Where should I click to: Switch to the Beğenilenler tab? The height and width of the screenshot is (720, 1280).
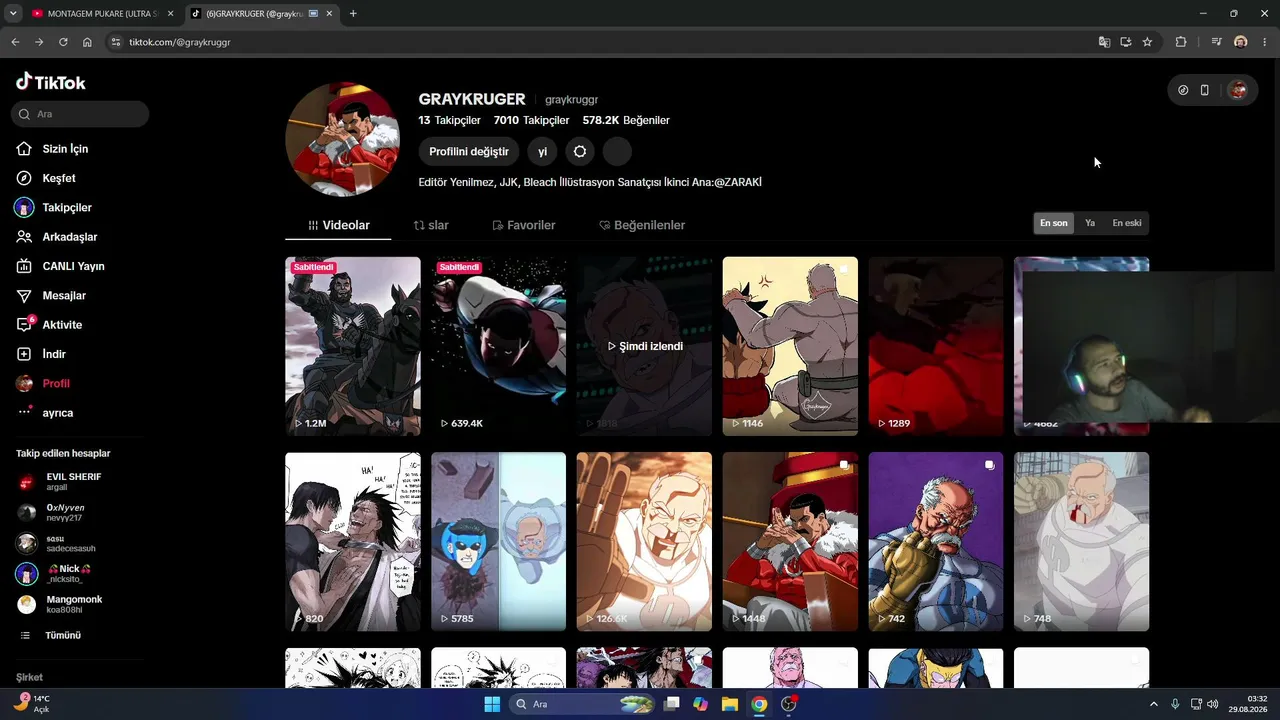pyautogui.click(x=642, y=226)
